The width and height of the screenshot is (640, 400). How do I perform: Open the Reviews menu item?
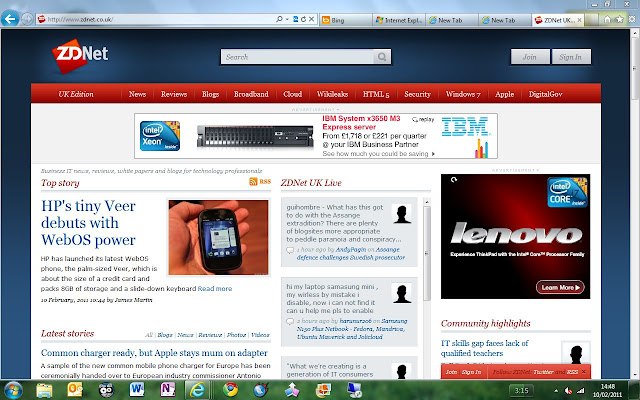(174, 94)
